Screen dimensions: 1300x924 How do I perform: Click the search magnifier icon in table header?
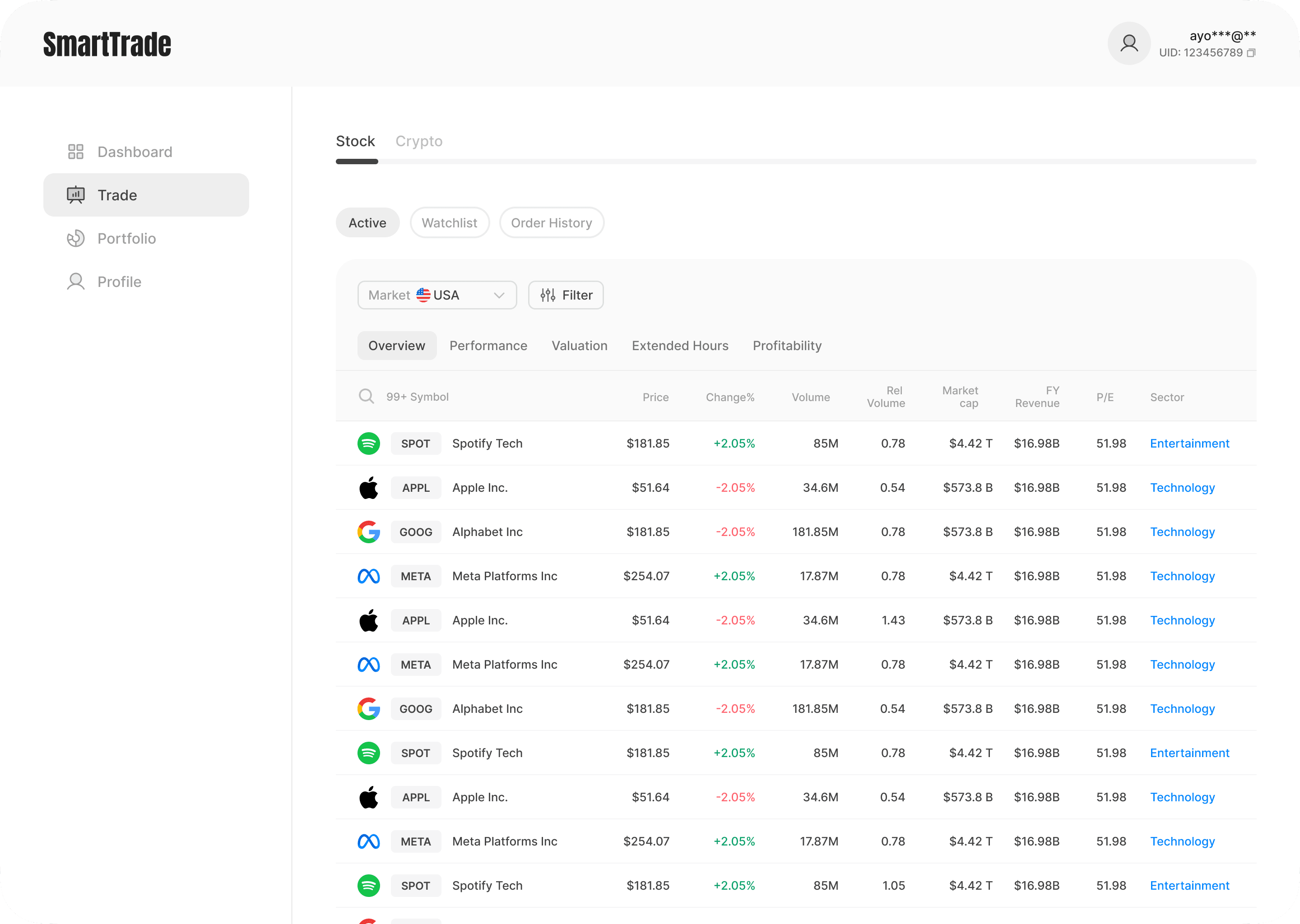point(367,397)
